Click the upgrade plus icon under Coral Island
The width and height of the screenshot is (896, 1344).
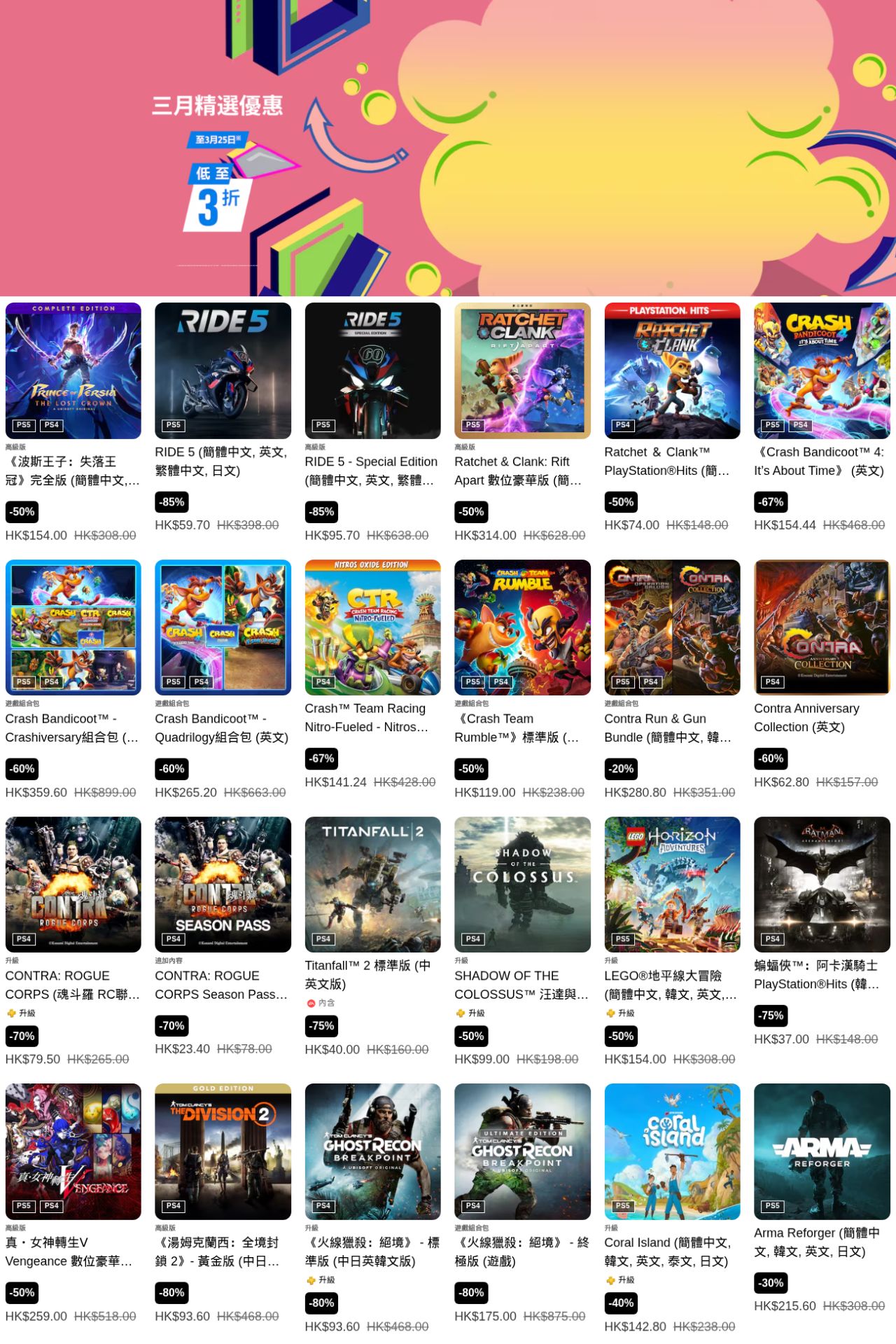(x=610, y=1280)
